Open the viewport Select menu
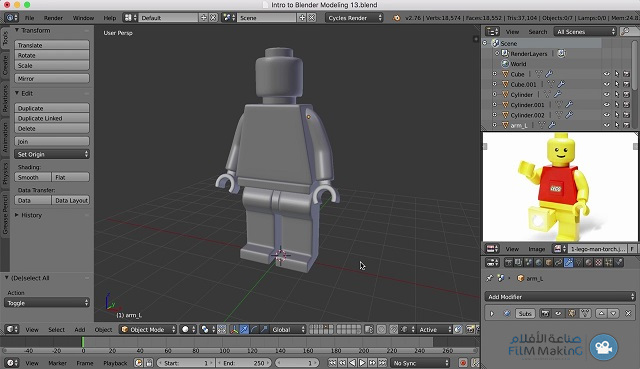 (x=56, y=329)
